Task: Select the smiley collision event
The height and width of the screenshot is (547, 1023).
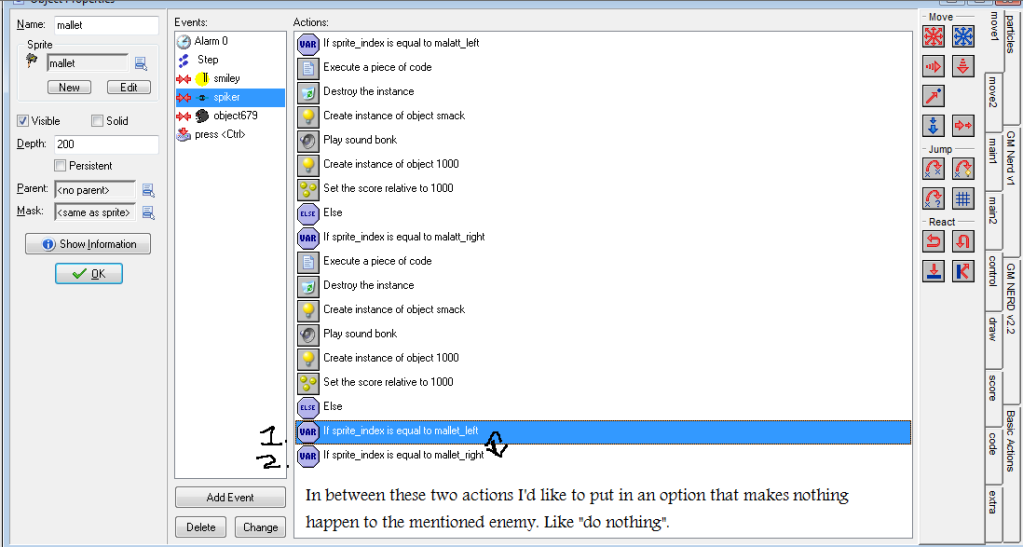Action: click(230, 78)
